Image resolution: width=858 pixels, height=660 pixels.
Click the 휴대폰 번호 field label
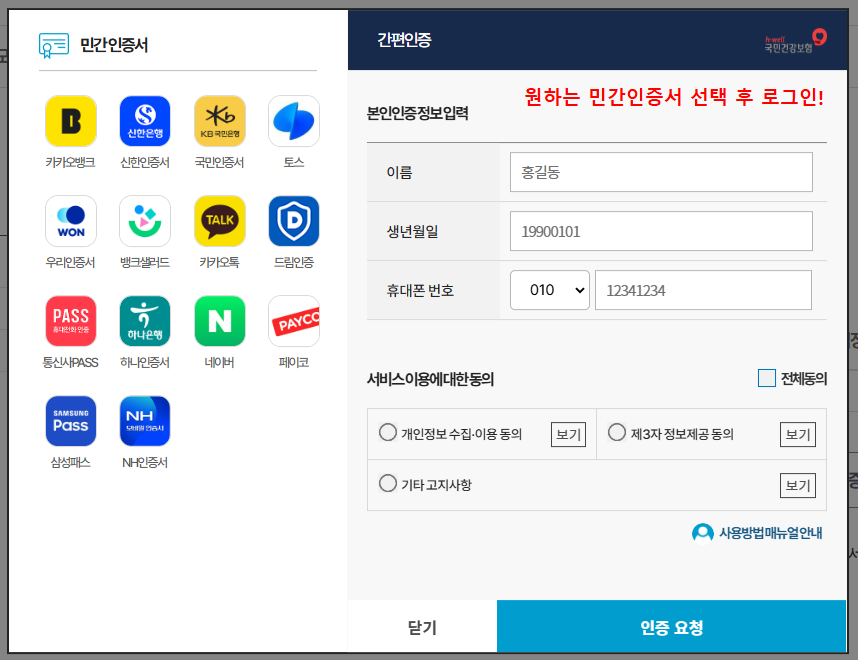pos(420,290)
